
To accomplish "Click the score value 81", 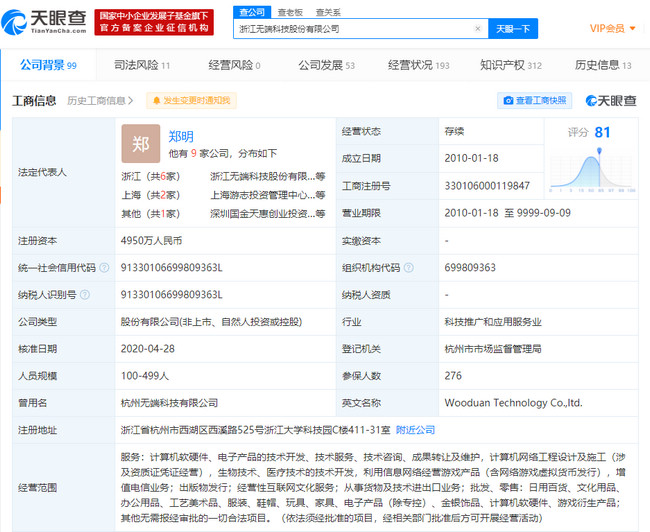I will (x=602, y=132).
